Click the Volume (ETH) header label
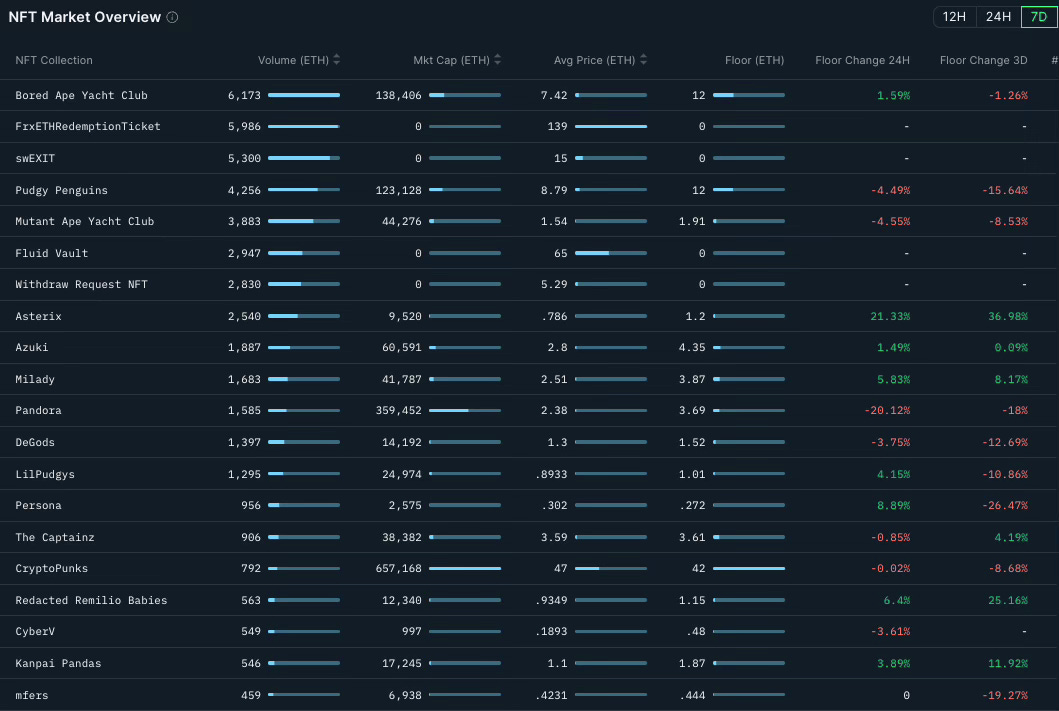The width and height of the screenshot is (1059, 711). coord(293,60)
